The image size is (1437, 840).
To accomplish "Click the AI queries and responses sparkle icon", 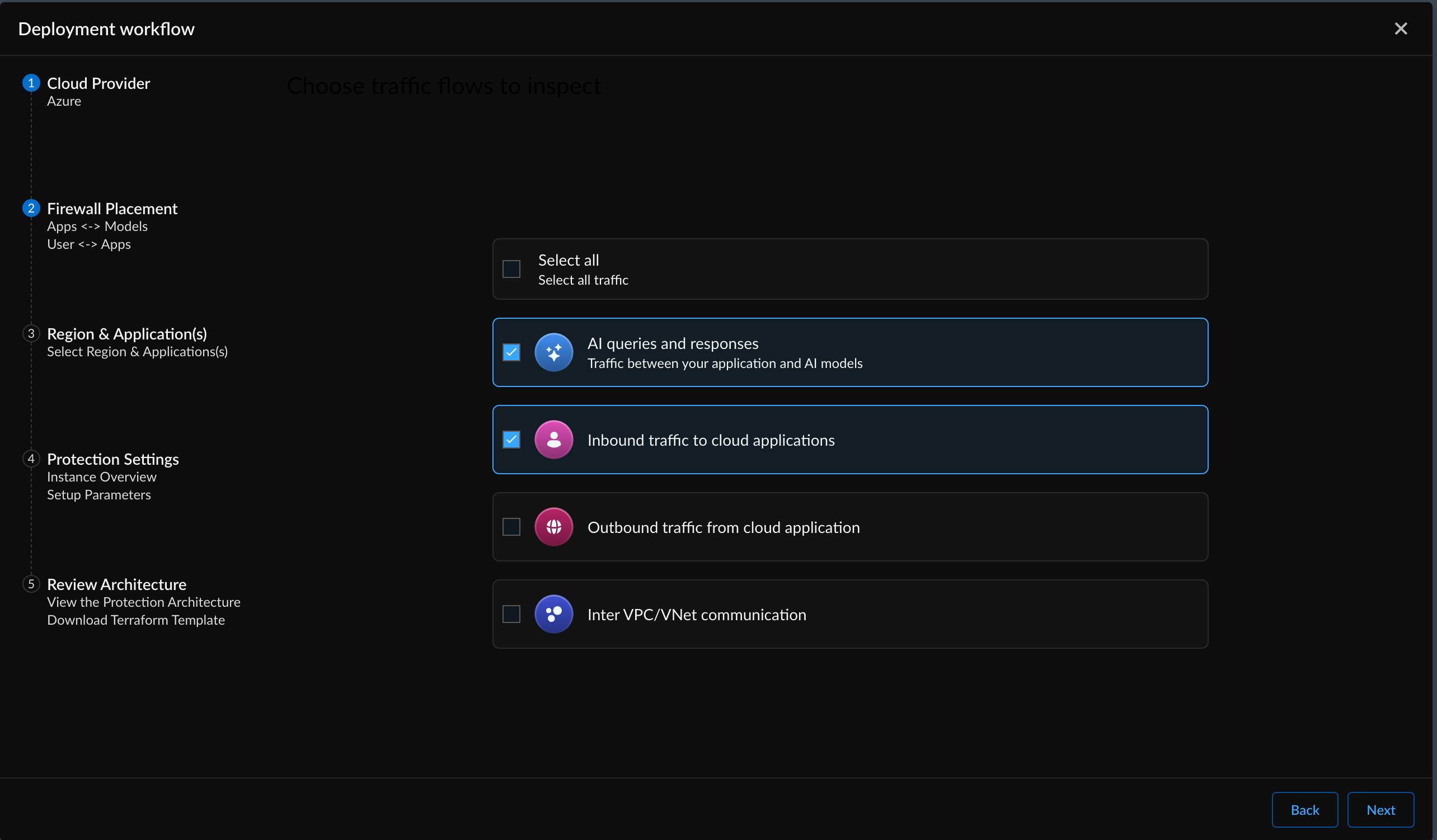I will pyautogui.click(x=553, y=352).
